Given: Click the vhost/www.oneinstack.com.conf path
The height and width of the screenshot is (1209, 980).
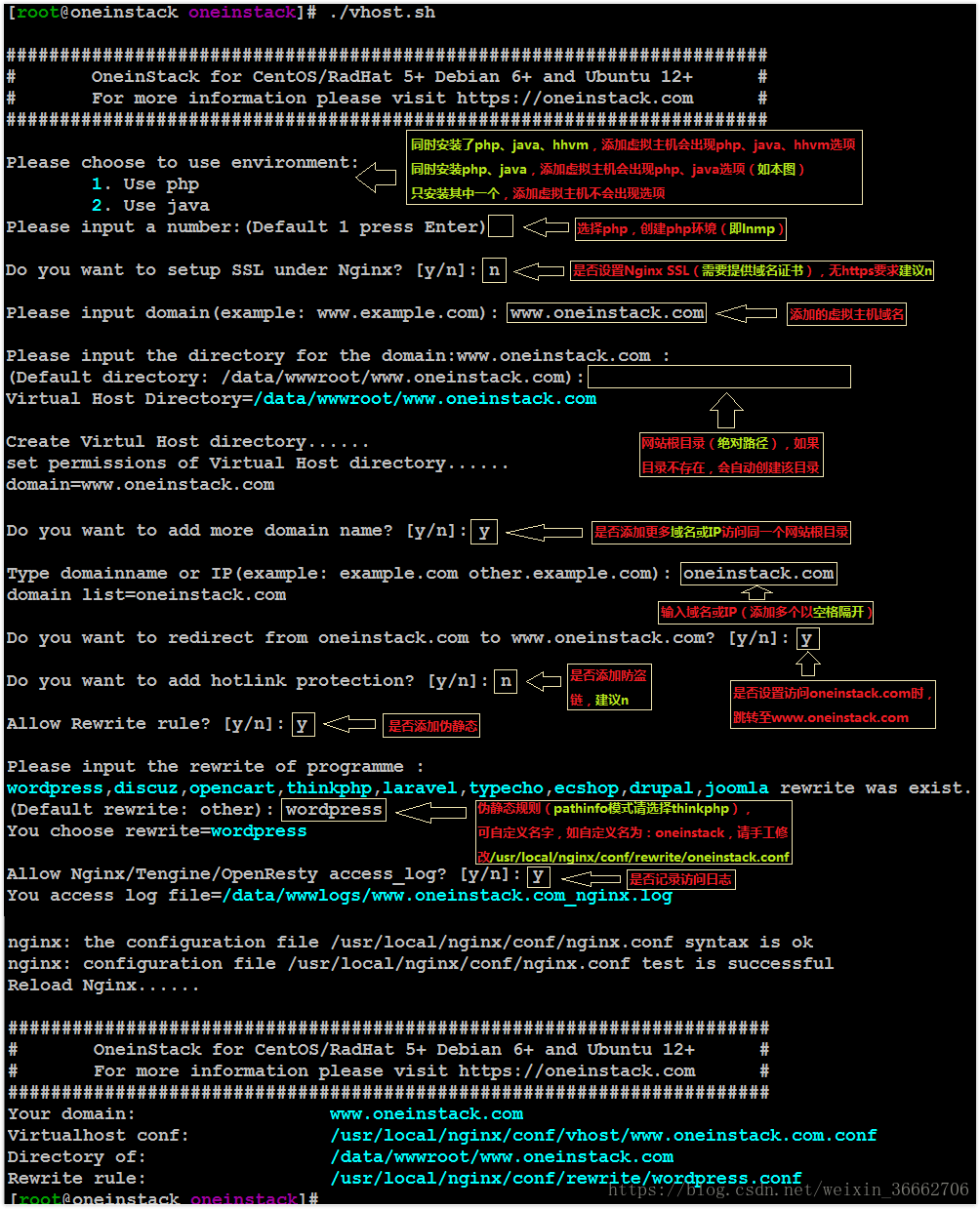Looking at the screenshot, I should pyautogui.click(x=603, y=1136).
